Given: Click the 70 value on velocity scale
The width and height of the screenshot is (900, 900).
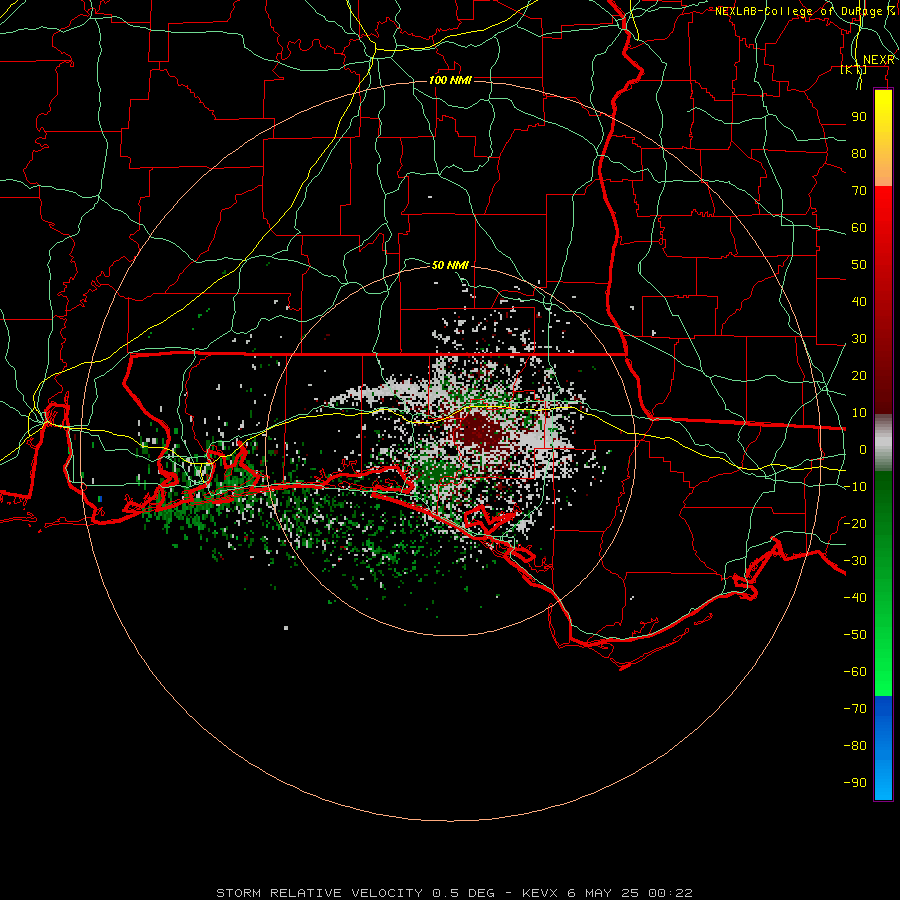Looking at the screenshot, I should coord(859,191).
